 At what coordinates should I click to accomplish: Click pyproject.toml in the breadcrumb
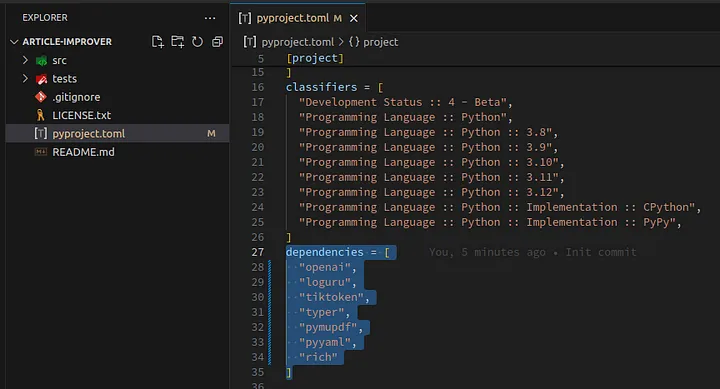click(x=298, y=42)
